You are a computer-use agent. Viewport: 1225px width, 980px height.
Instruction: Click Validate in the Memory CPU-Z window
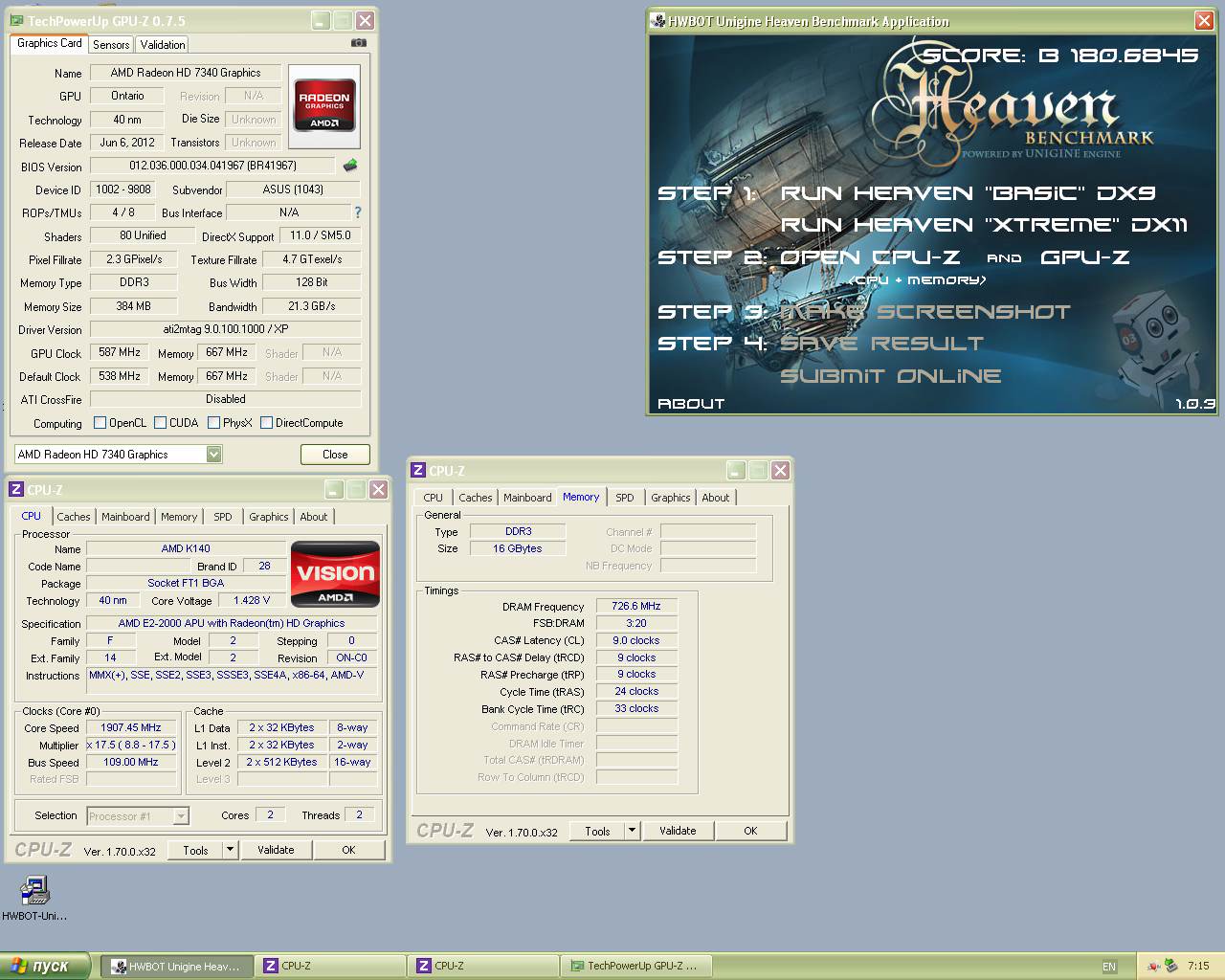click(x=678, y=831)
